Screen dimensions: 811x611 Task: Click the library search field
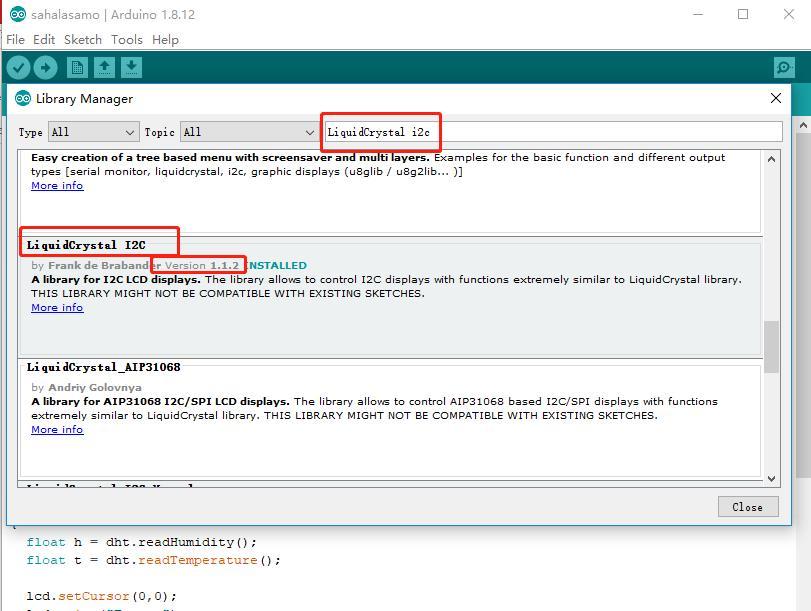(553, 132)
